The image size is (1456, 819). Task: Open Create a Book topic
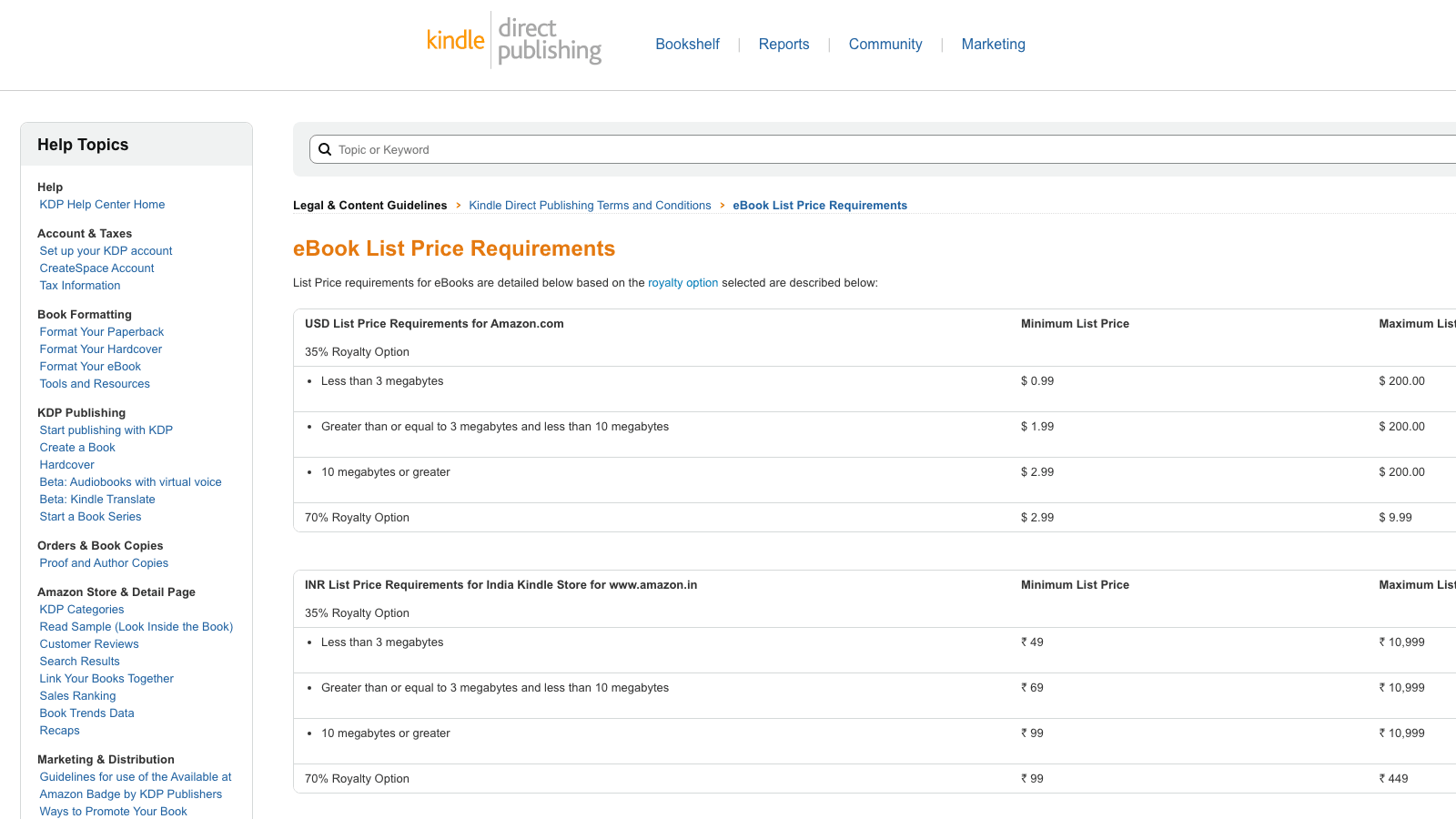[x=77, y=448]
